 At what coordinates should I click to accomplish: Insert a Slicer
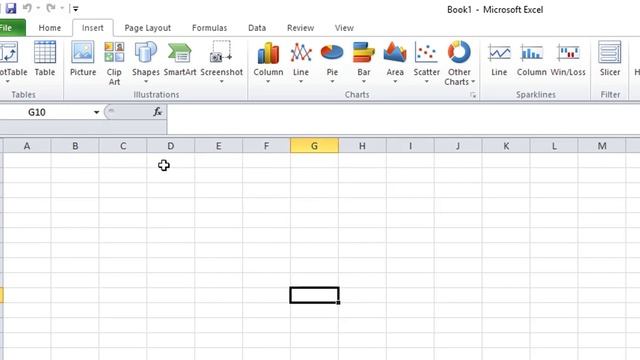point(610,58)
